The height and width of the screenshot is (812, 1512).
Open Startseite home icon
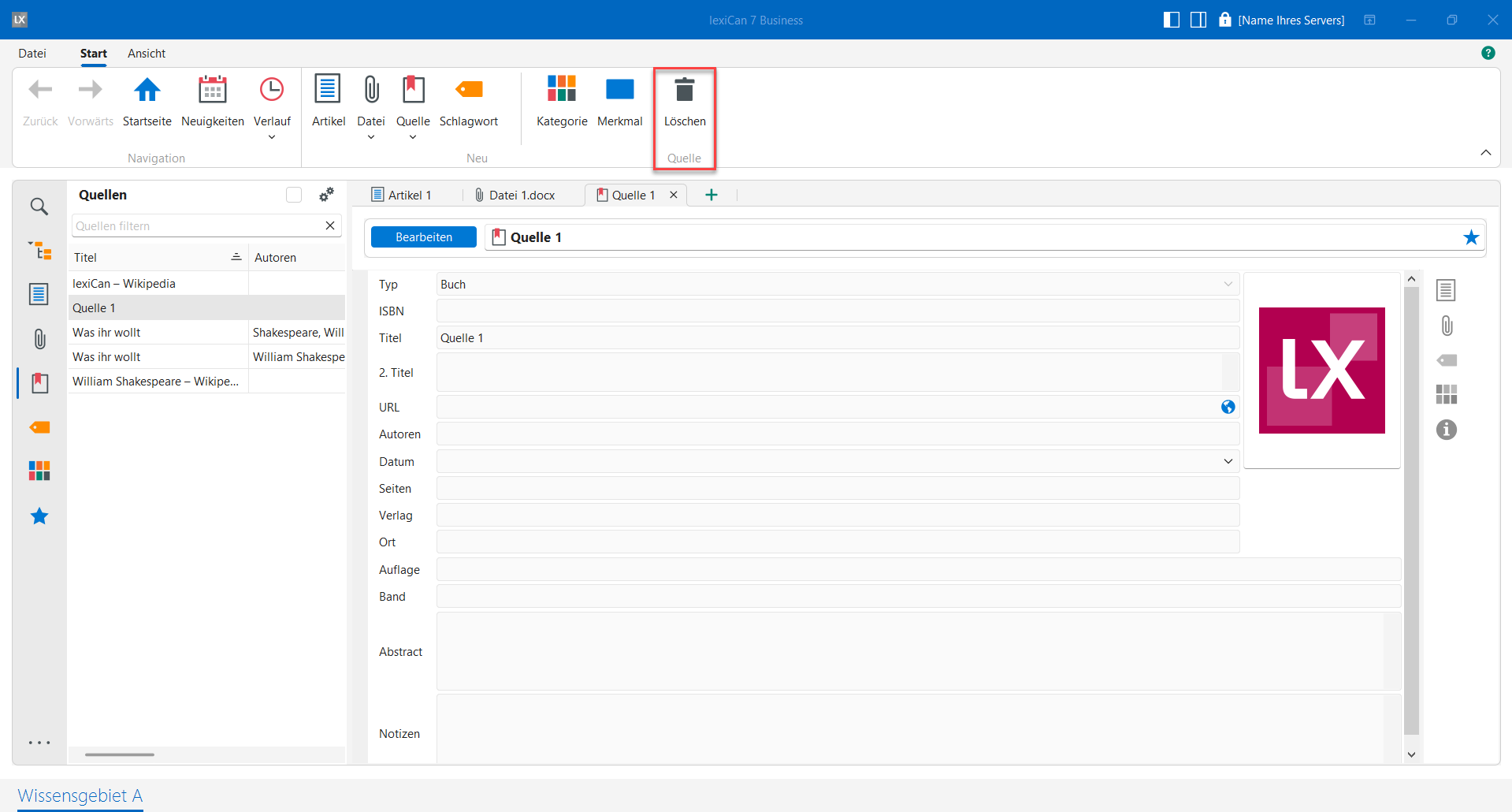147,91
